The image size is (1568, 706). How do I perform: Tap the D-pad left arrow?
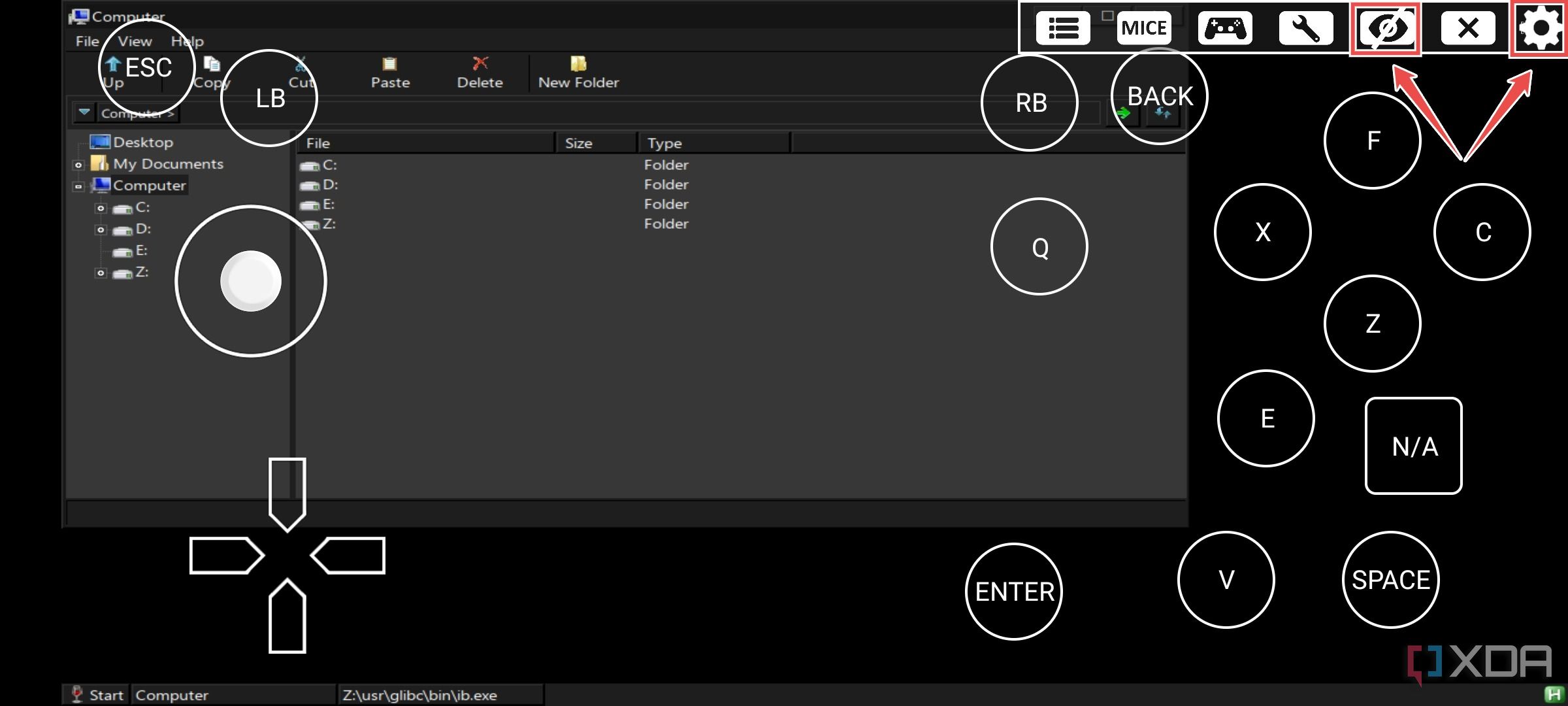(227, 556)
